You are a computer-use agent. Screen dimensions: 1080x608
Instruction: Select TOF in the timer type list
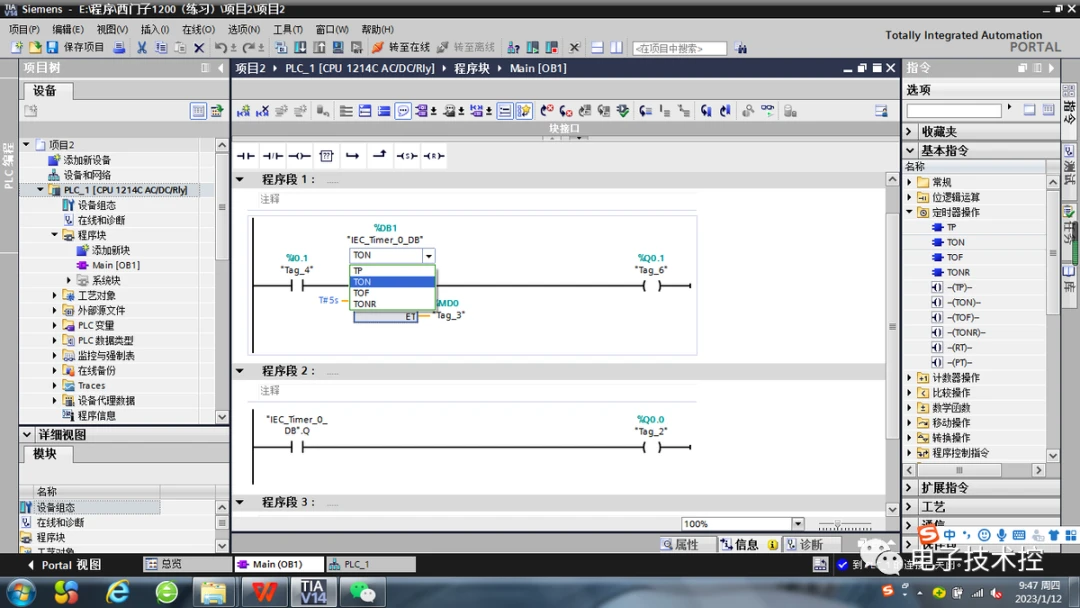[x=362, y=293]
